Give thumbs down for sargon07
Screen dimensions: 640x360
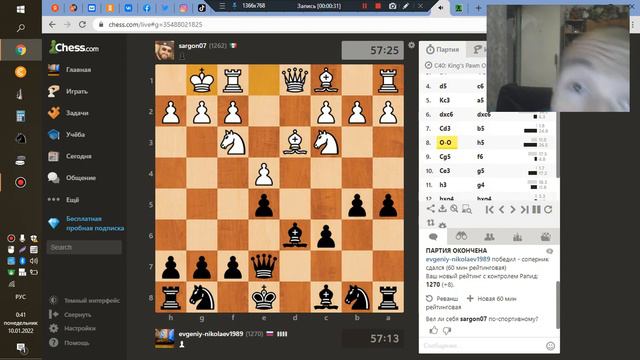pos(447,331)
